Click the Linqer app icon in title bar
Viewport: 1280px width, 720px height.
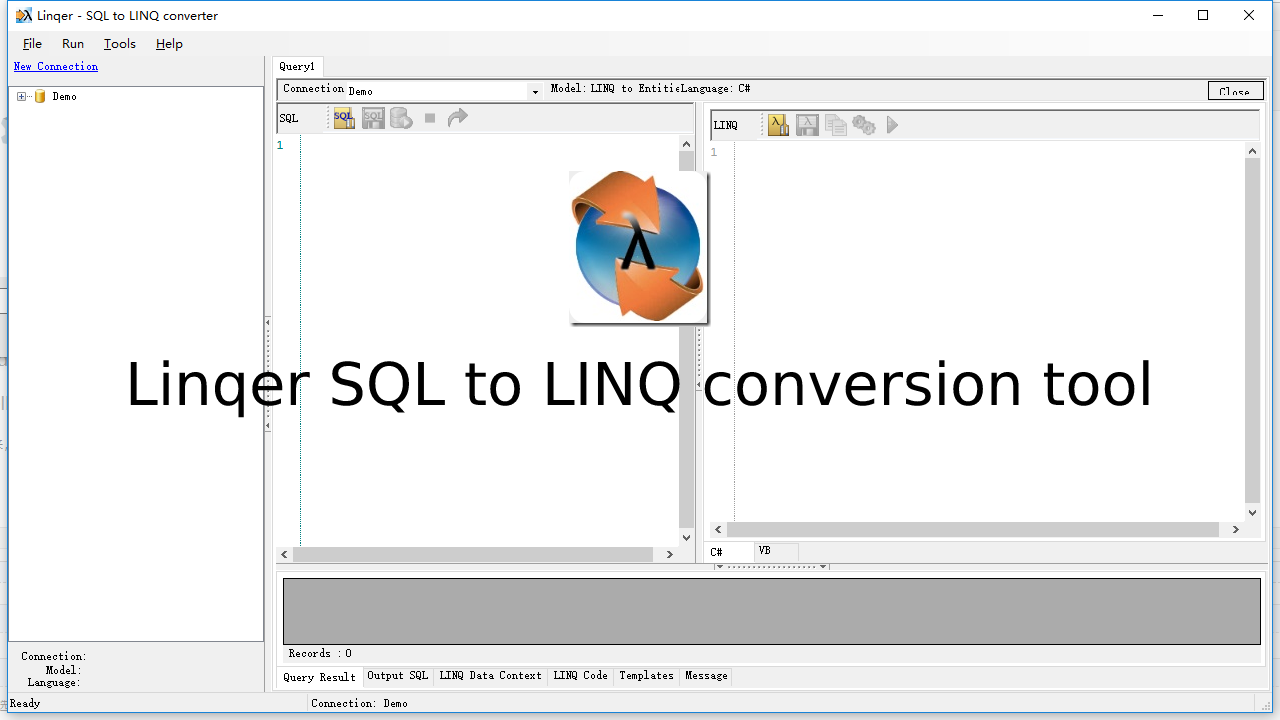coord(23,15)
